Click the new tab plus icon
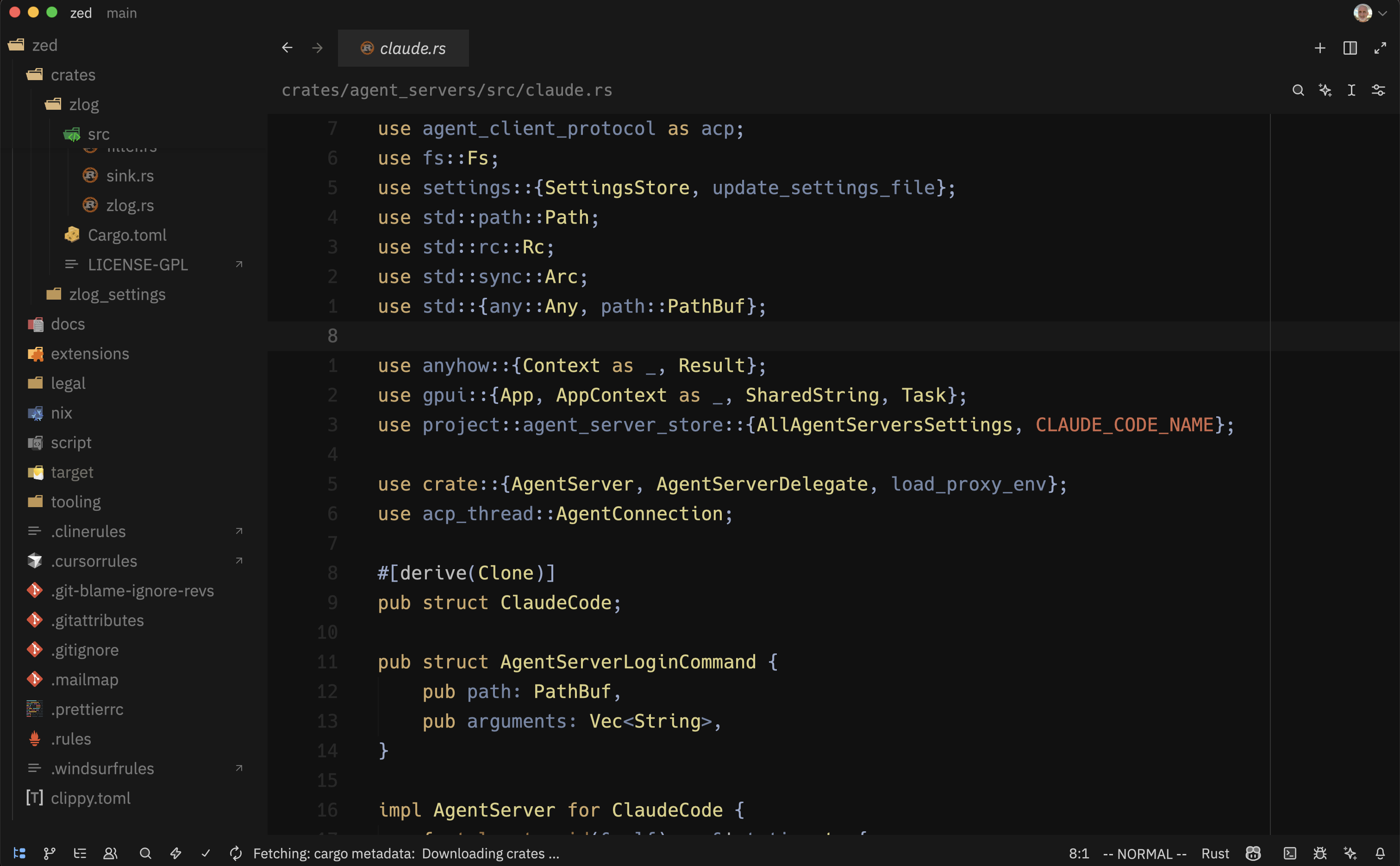This screenshot has width=1400, height=866. click(1320, 48)
